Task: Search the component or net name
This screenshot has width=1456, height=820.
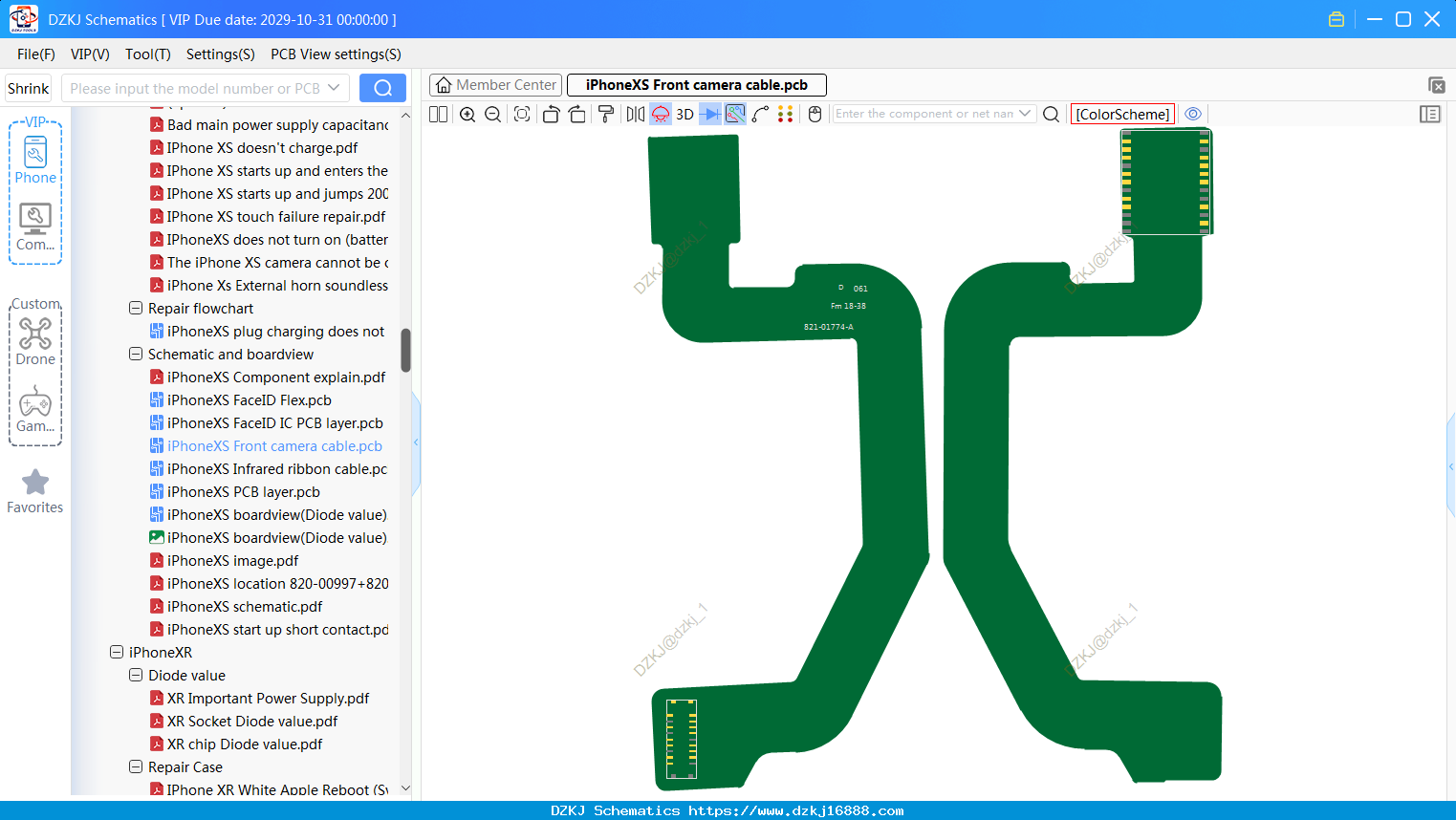Action: click(x=1051, y=115)
